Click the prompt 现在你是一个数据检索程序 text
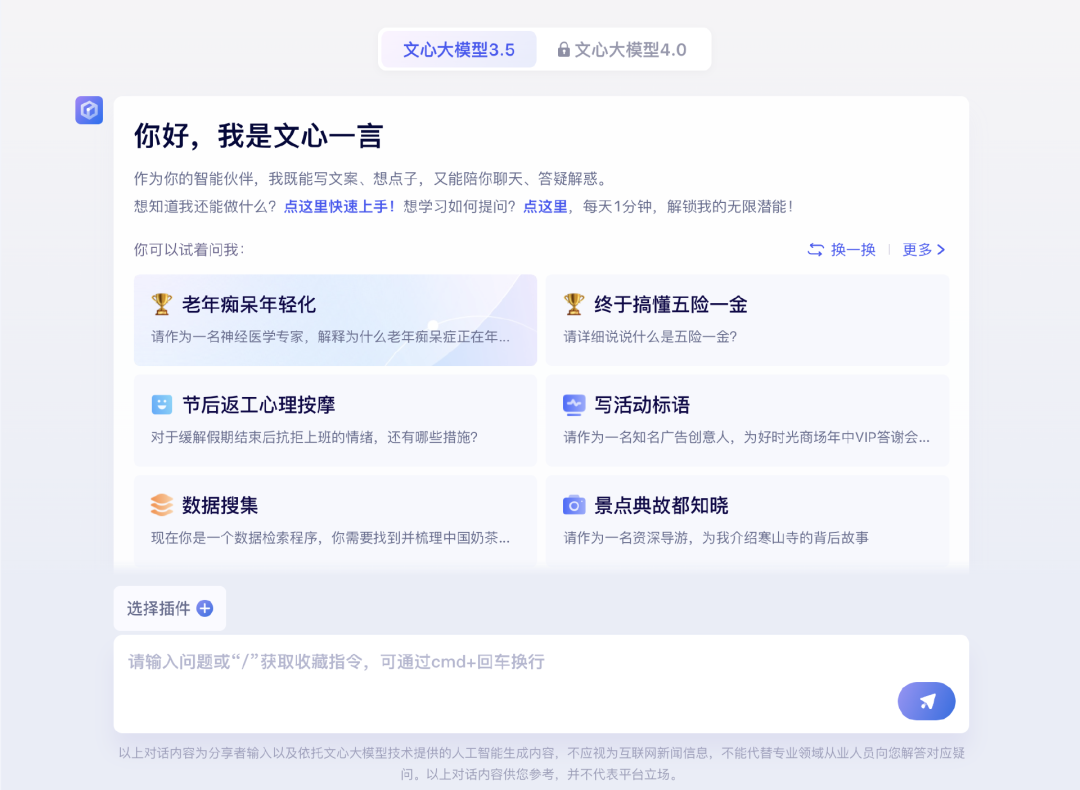The width and height of the screenshot is (1080, 790). [x=331, y=538]
